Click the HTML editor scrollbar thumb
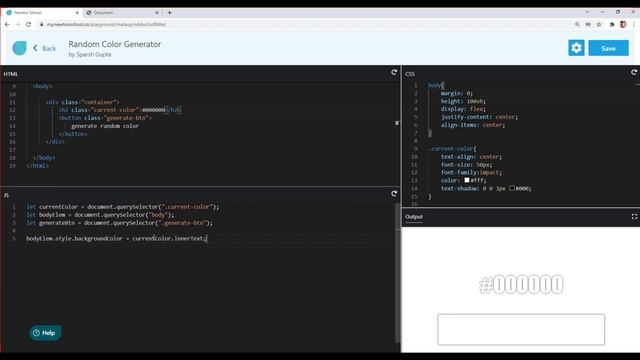The image size is (640, 360). pyautogui.click(x=397, y=123)
